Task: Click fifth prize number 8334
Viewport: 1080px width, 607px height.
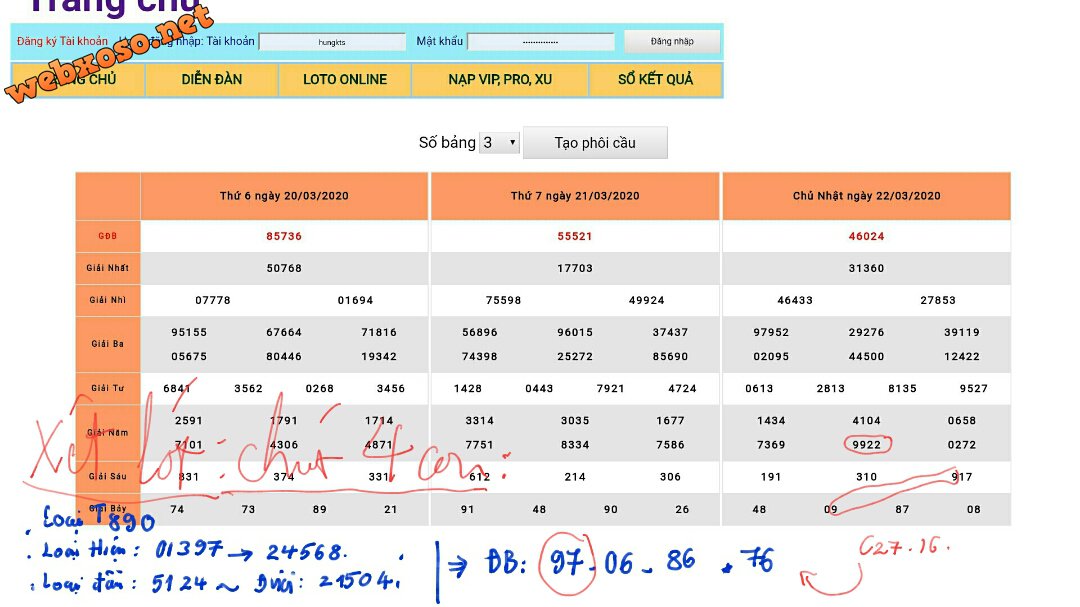Action: tap(575, 445)
